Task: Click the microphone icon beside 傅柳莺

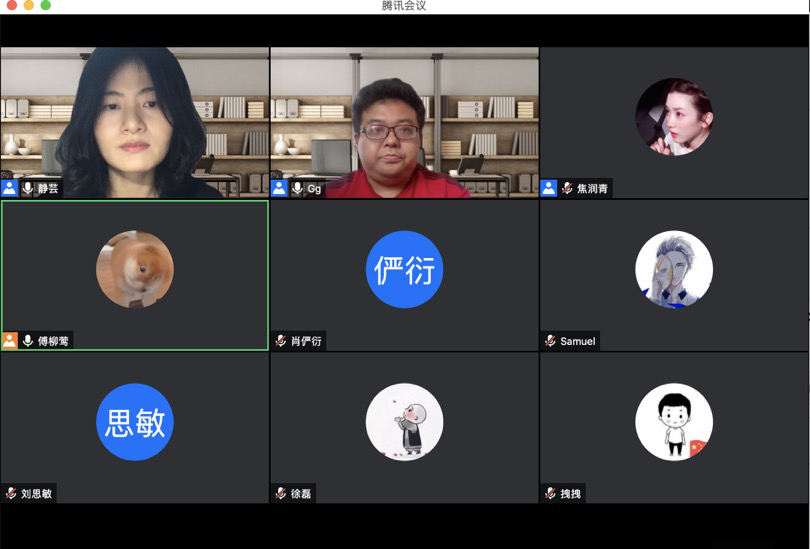Action: coord(28,341)
